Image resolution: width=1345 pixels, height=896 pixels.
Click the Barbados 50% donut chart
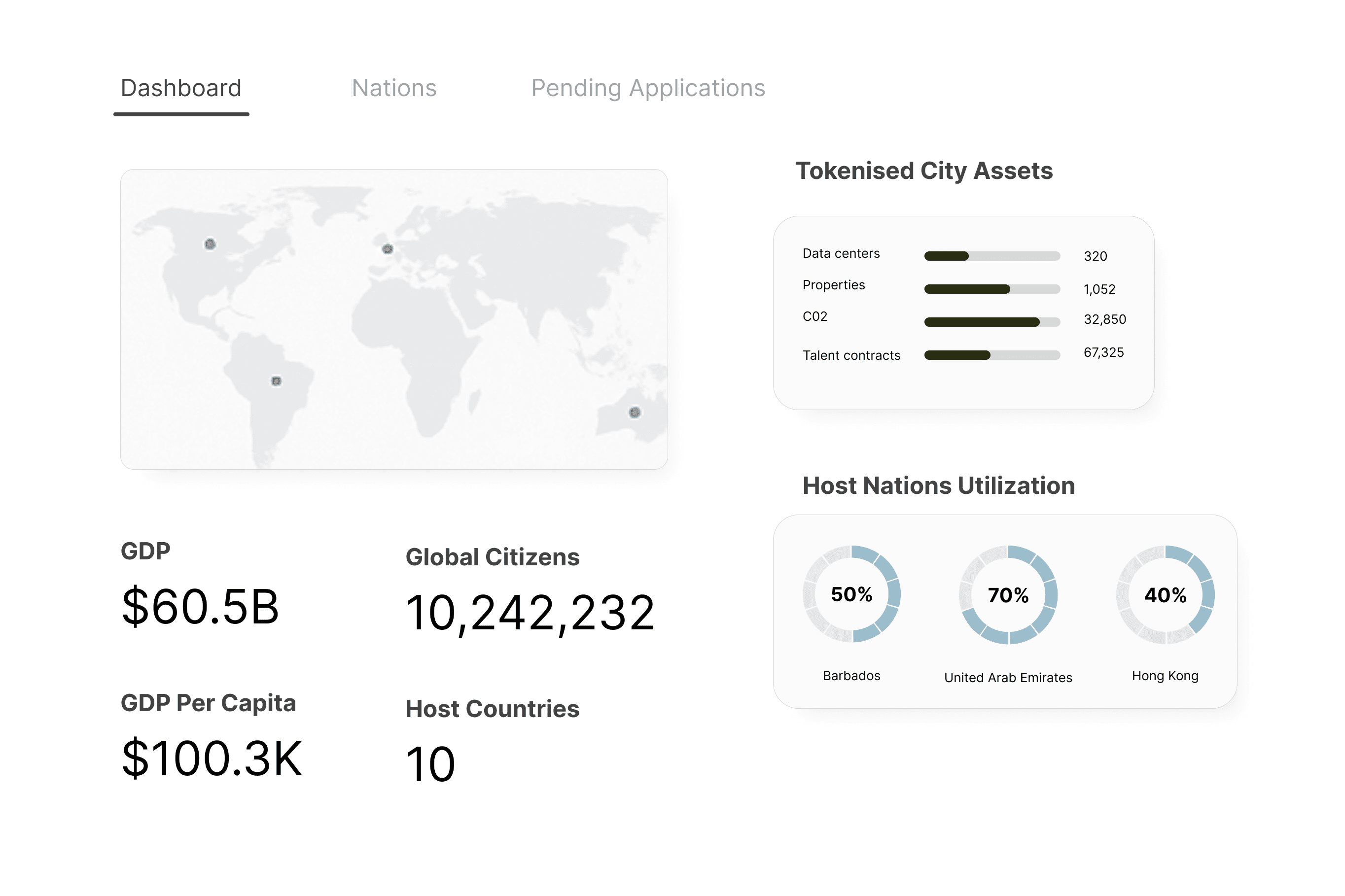click(851, 594)
